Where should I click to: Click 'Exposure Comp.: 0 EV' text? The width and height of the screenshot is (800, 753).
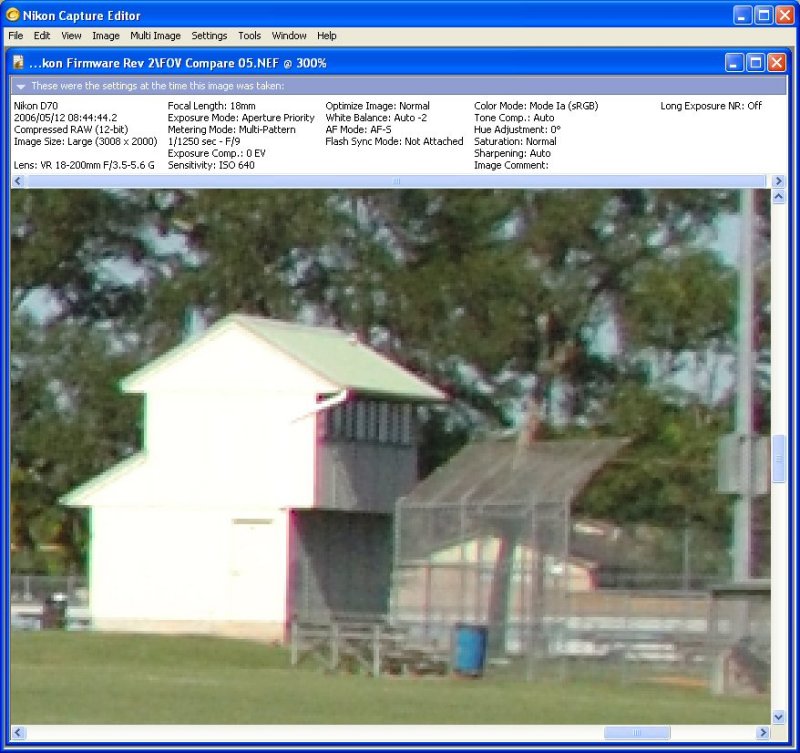tap(216, 154)
